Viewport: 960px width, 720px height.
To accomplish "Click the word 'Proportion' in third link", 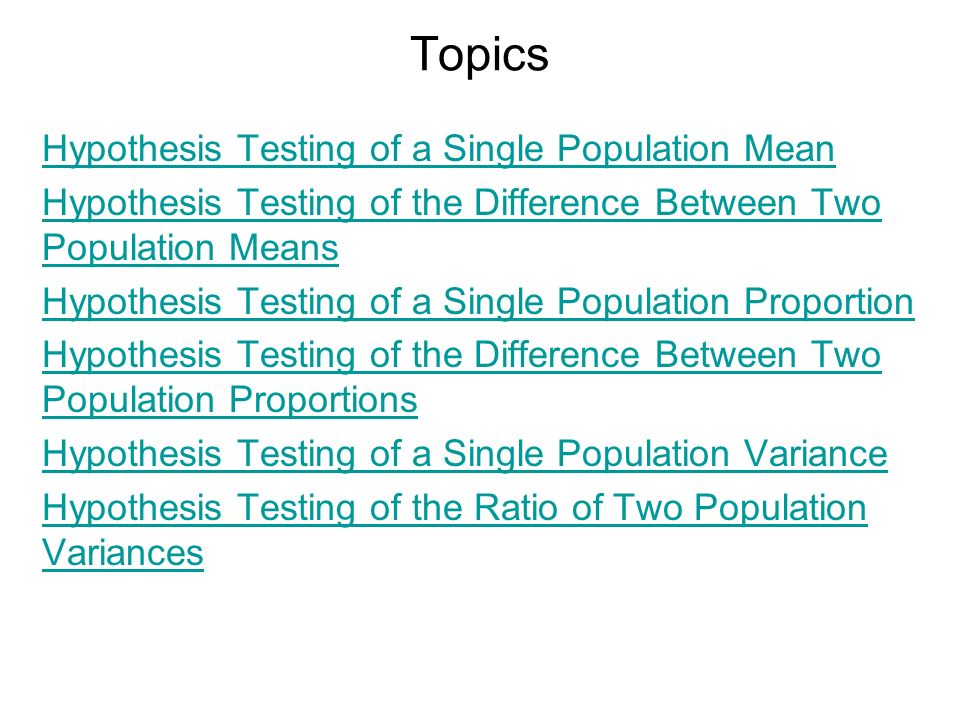I will click(829, 303).
